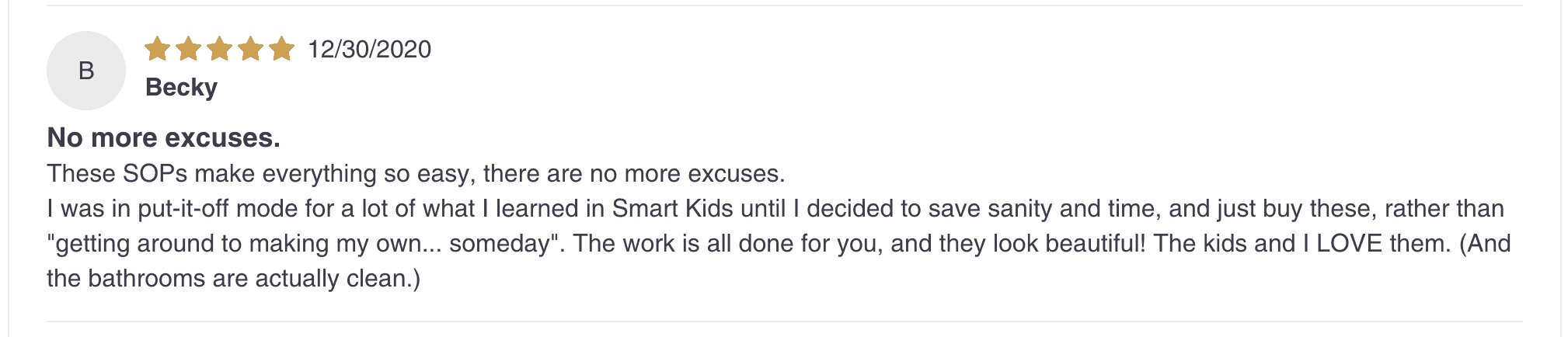The width and height of the screenshot is (1568, 337).
Task: Click the "No more excuses." review title
Action: pos(163,137)
